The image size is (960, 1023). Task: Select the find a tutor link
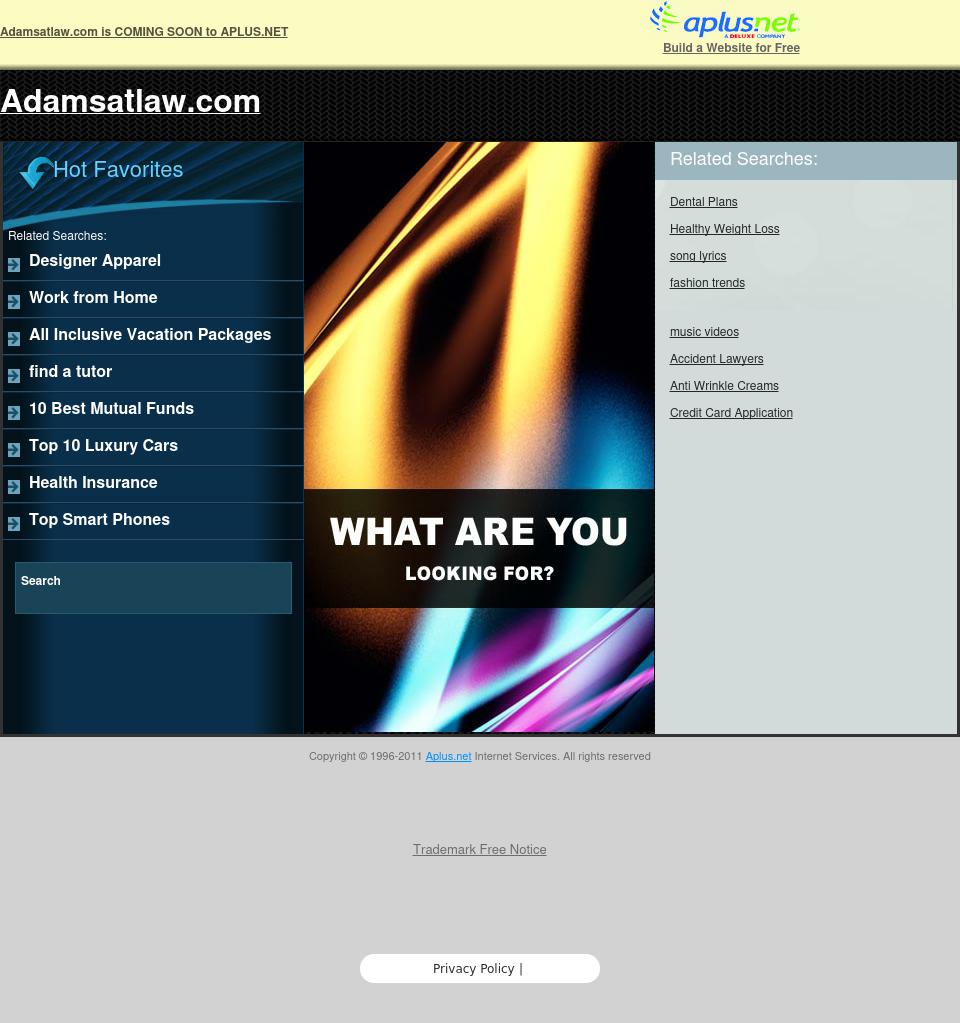[70, 372]
